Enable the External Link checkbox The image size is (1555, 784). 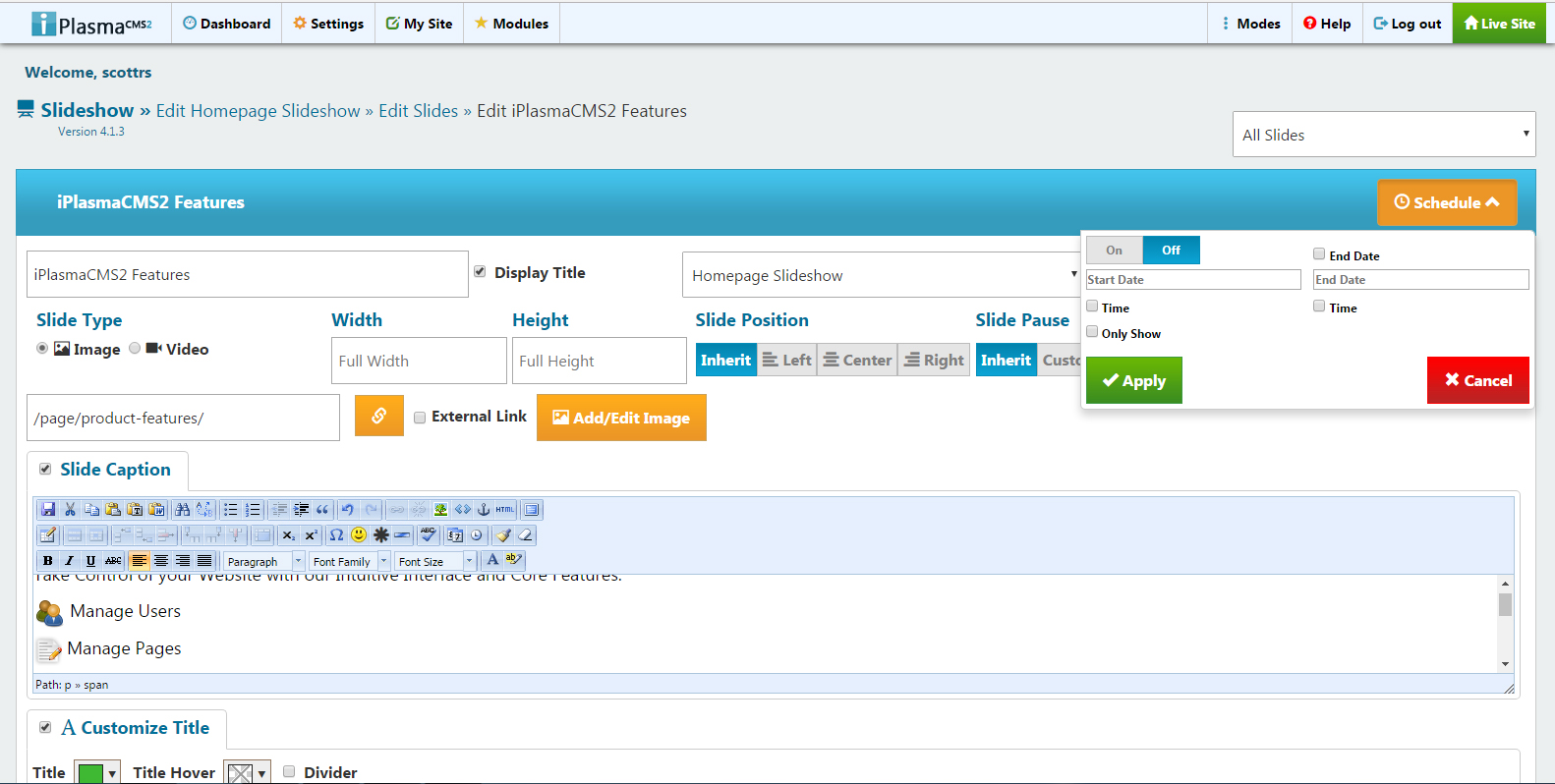click(420, 418)
